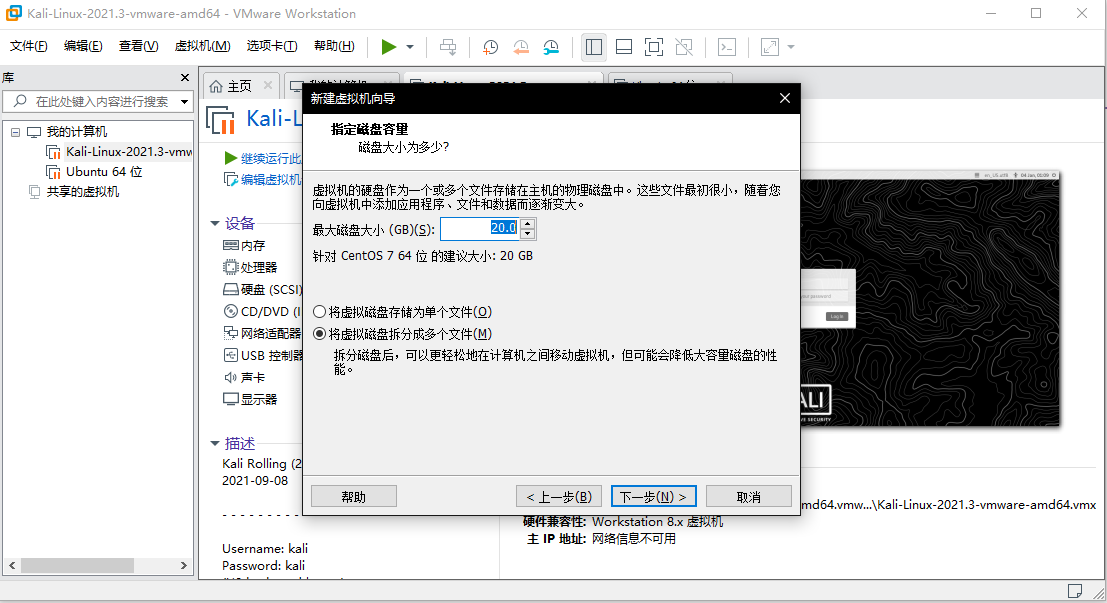Screen dimensions: 1107x603
Task: Take a snapshot of the virtual machine
Action: 490,47
